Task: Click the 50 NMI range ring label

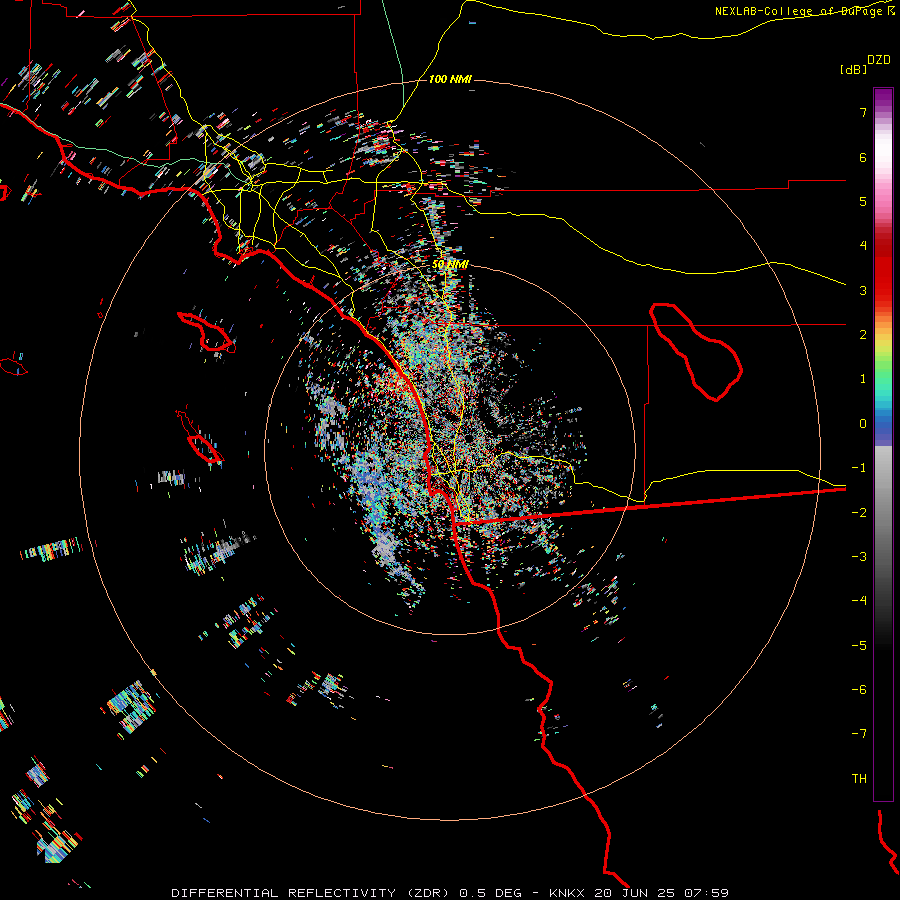Action: tap(450, 264)
